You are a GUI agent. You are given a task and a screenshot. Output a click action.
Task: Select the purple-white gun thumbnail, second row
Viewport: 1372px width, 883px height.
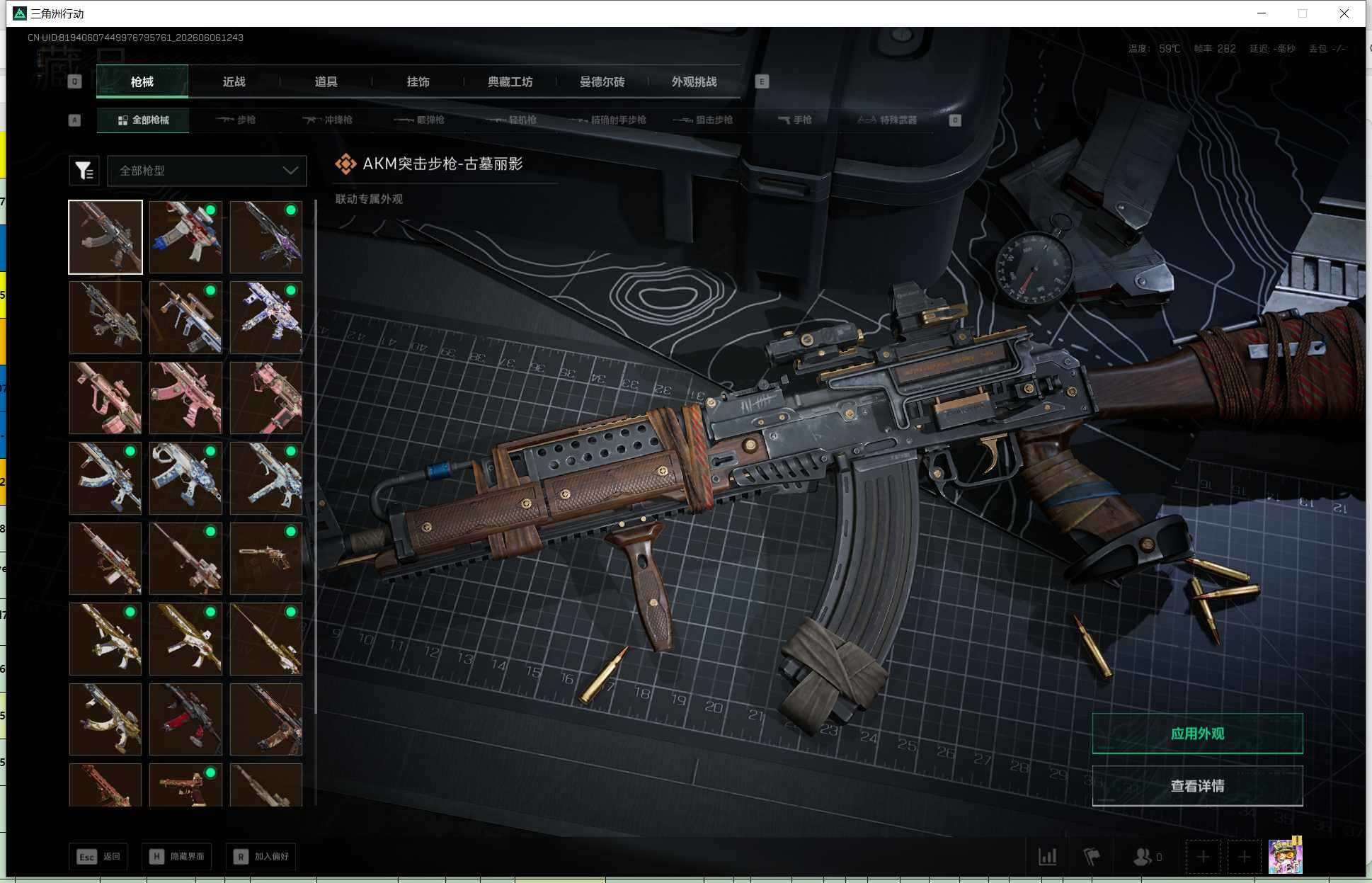tap(266, 317)
